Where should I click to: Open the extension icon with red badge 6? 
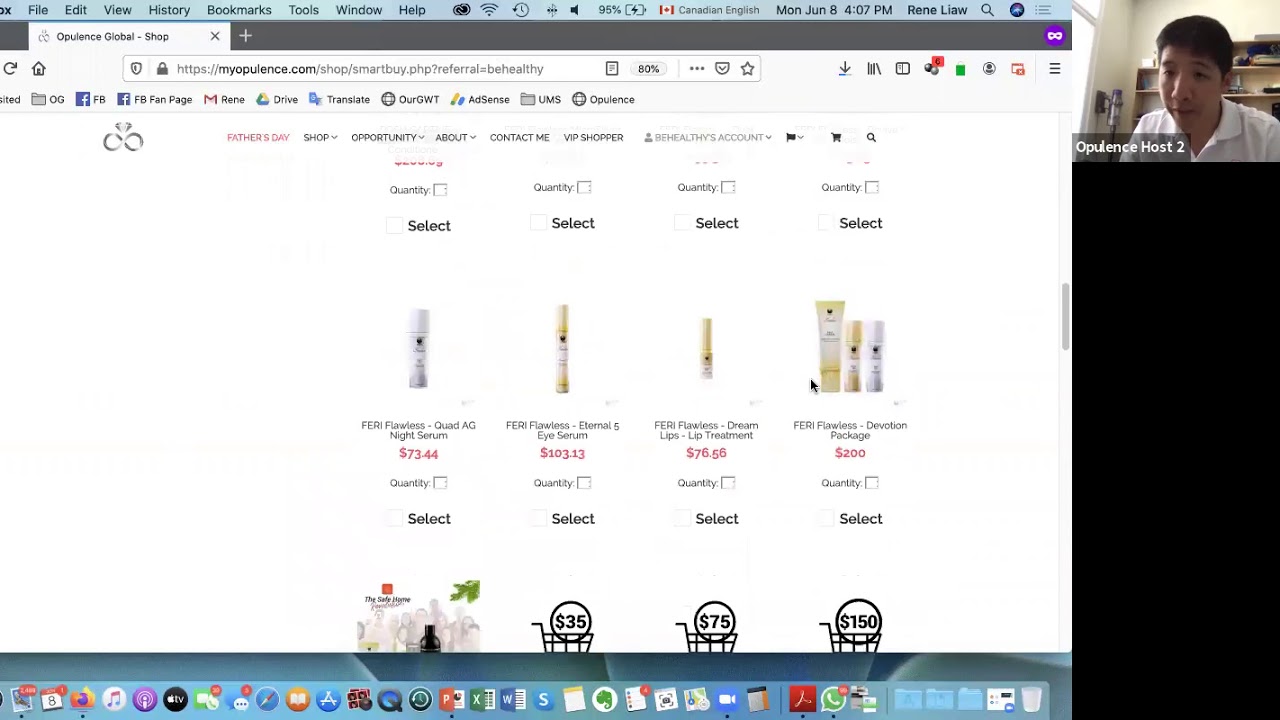(x=933, y=68)
